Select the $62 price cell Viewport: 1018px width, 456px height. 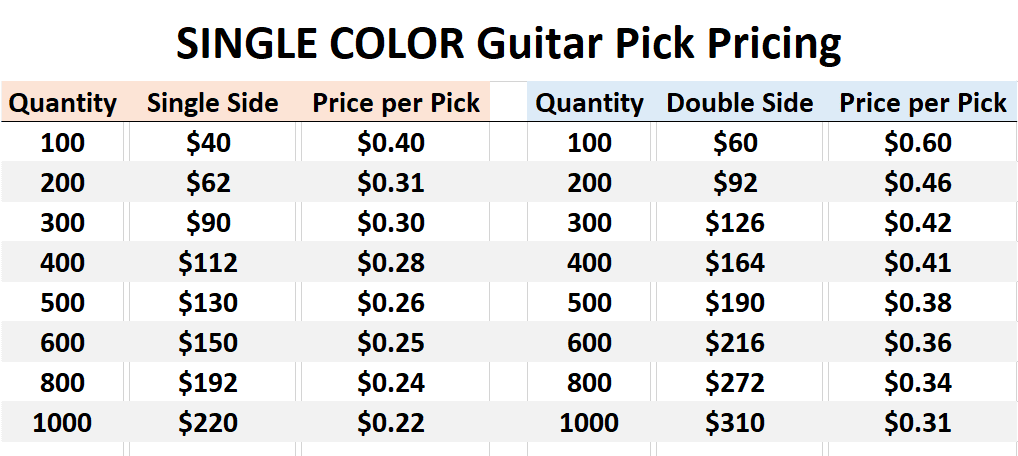(208, 183)
